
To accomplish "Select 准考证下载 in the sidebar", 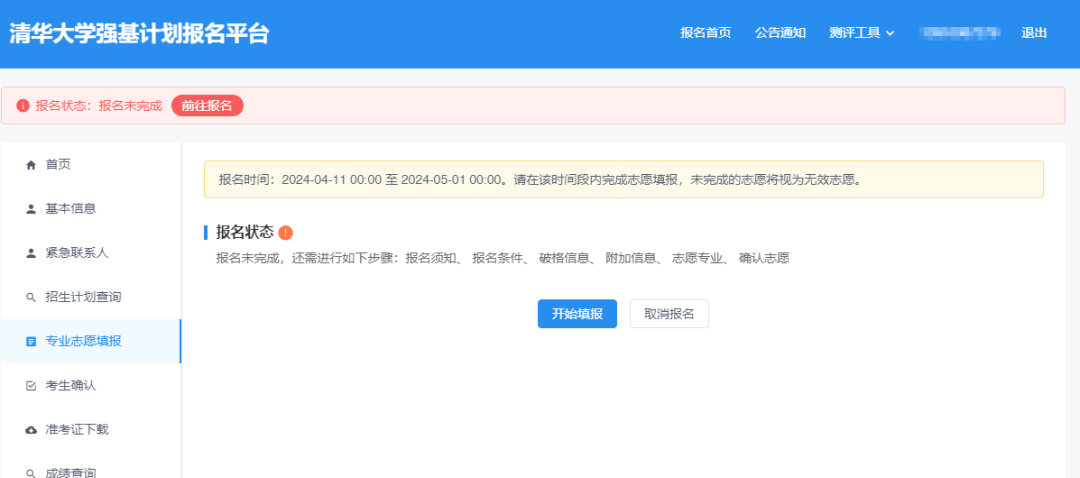I will [91, 430].
